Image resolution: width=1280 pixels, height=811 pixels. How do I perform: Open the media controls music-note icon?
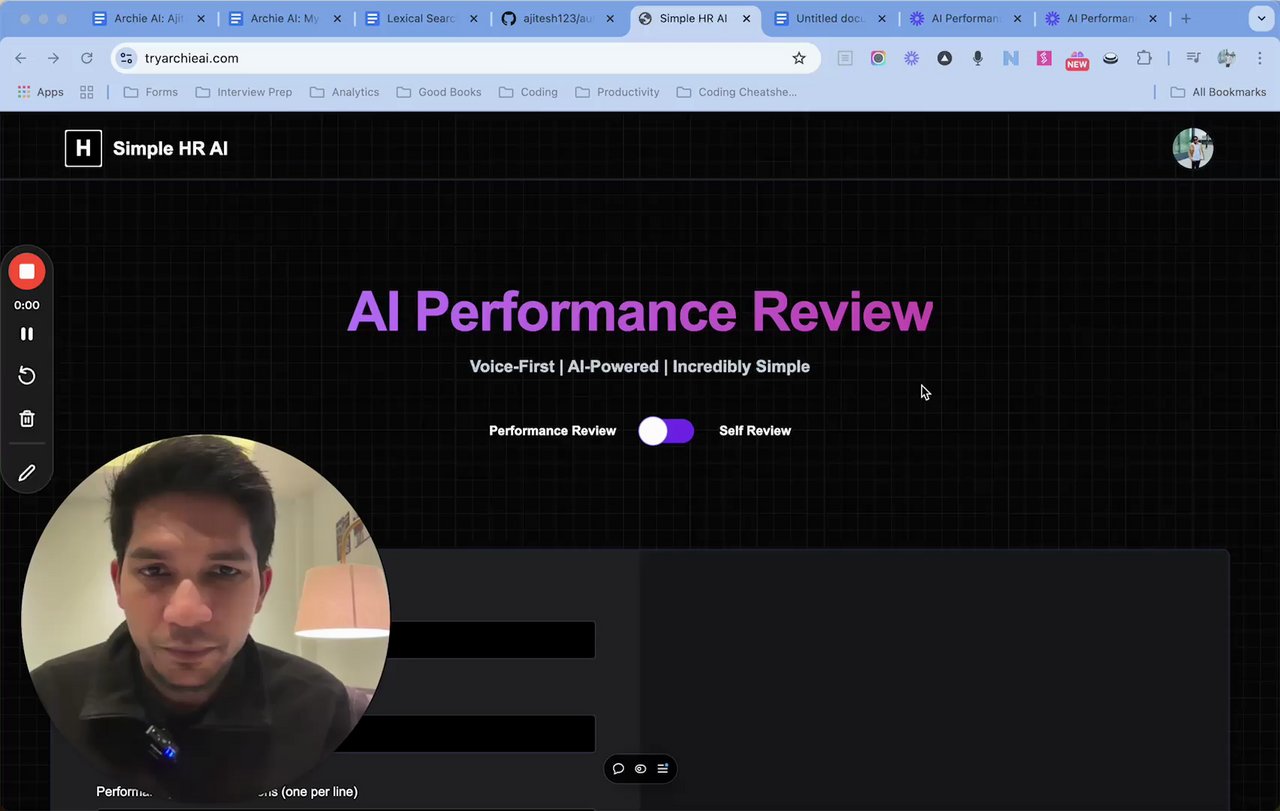[x=1193, y=58]
